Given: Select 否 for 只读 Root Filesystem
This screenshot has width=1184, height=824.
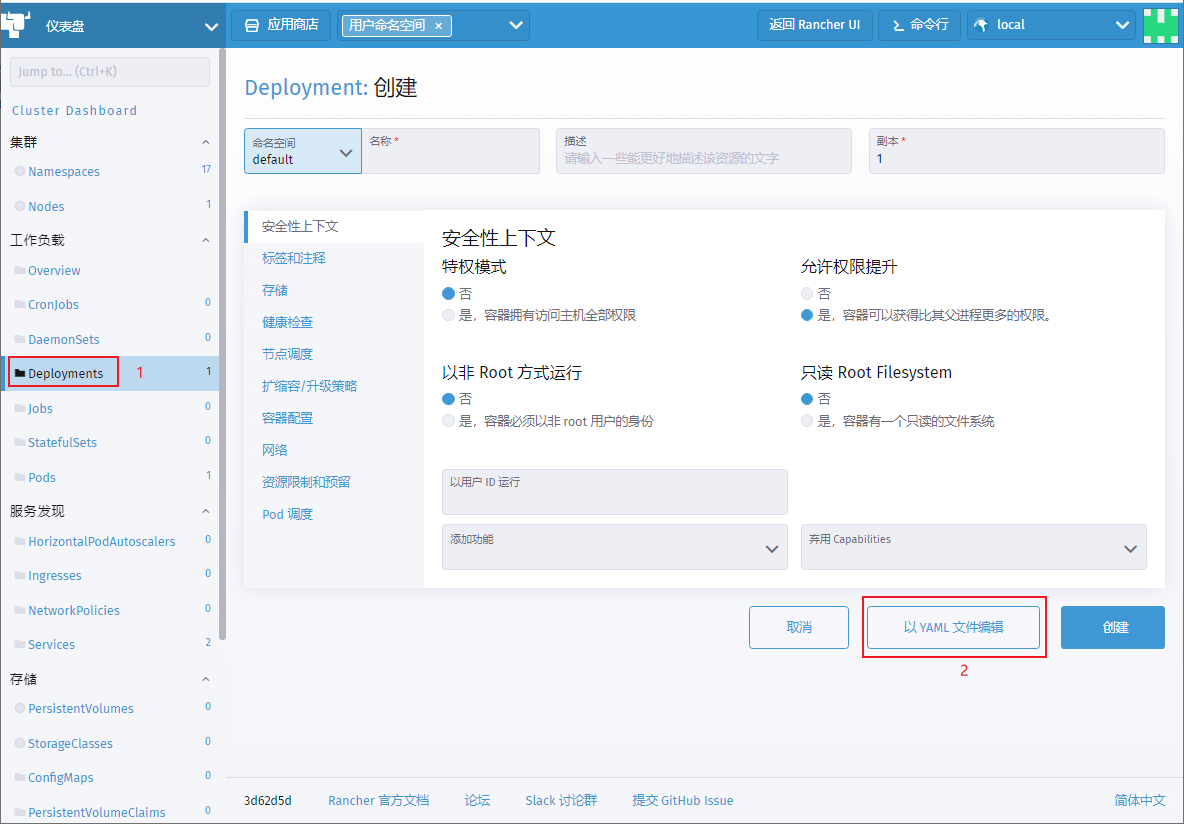Looking at the screenshot, I should coord(807,398).
